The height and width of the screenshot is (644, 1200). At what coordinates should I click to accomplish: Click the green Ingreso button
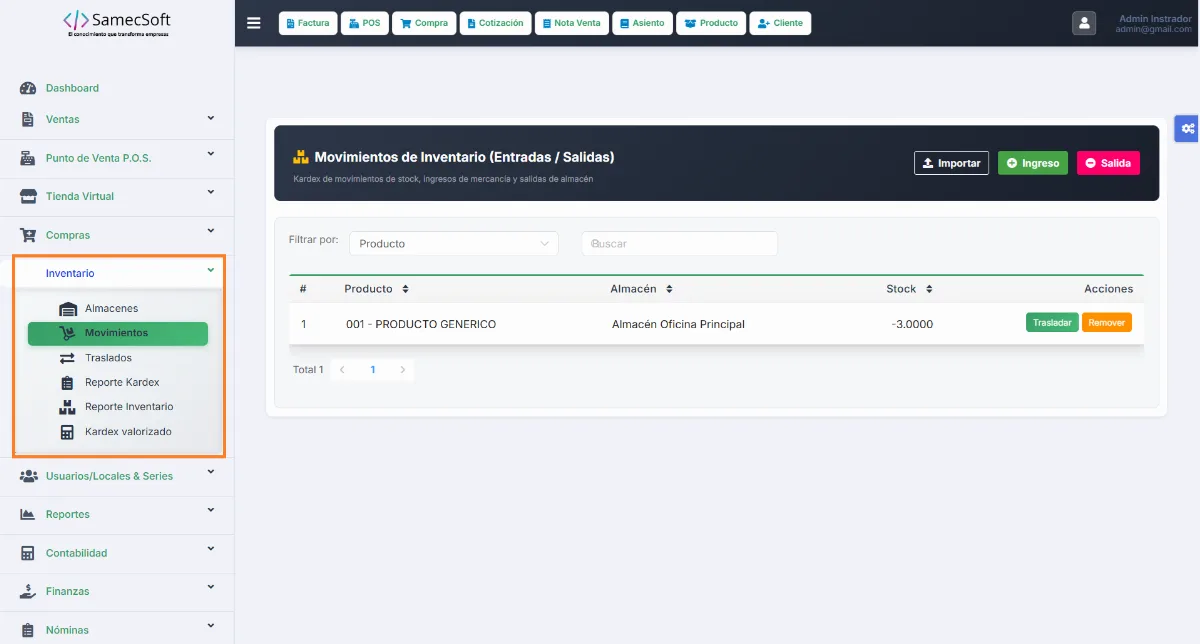click(1033, 163)
